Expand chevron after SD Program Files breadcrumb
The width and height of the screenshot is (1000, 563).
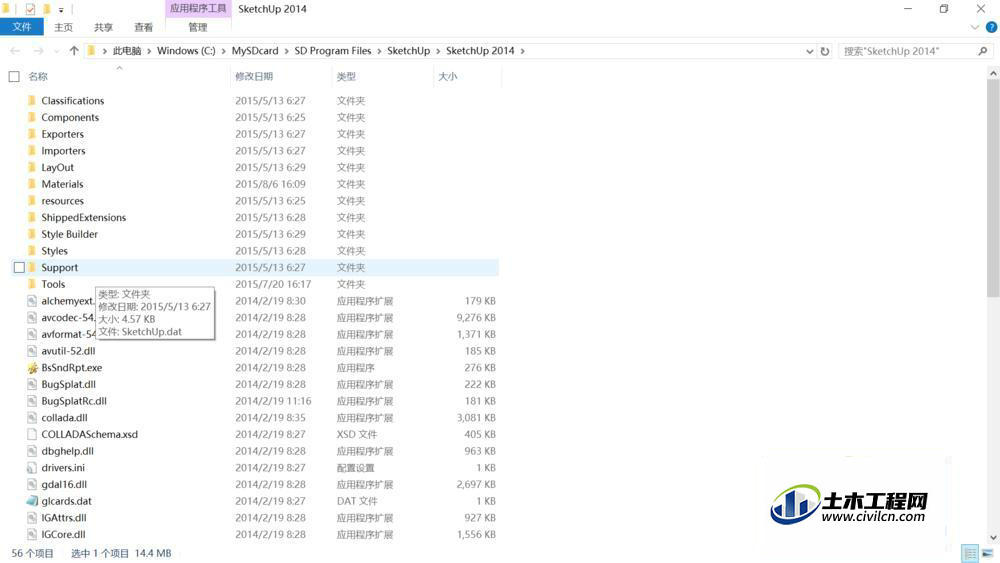tap(379, 51)
